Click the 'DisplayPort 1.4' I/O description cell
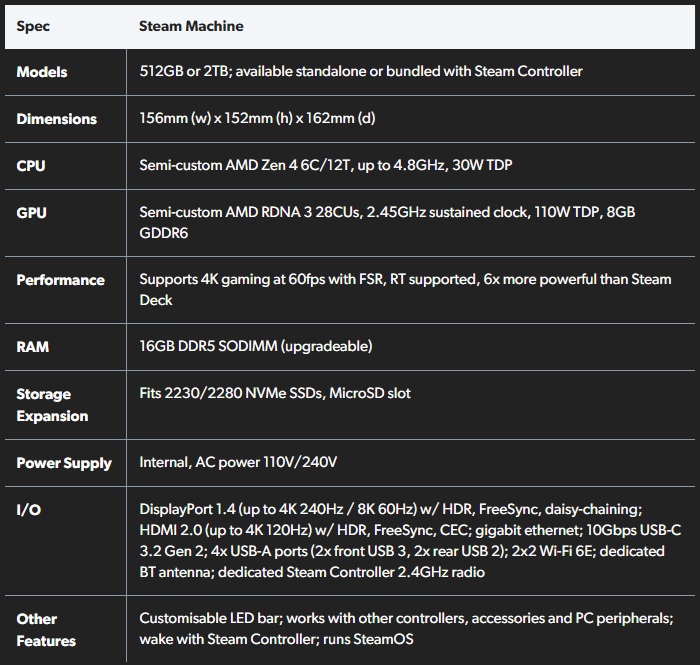The width and height of the screenshot is (700, 665). point(410,540)
